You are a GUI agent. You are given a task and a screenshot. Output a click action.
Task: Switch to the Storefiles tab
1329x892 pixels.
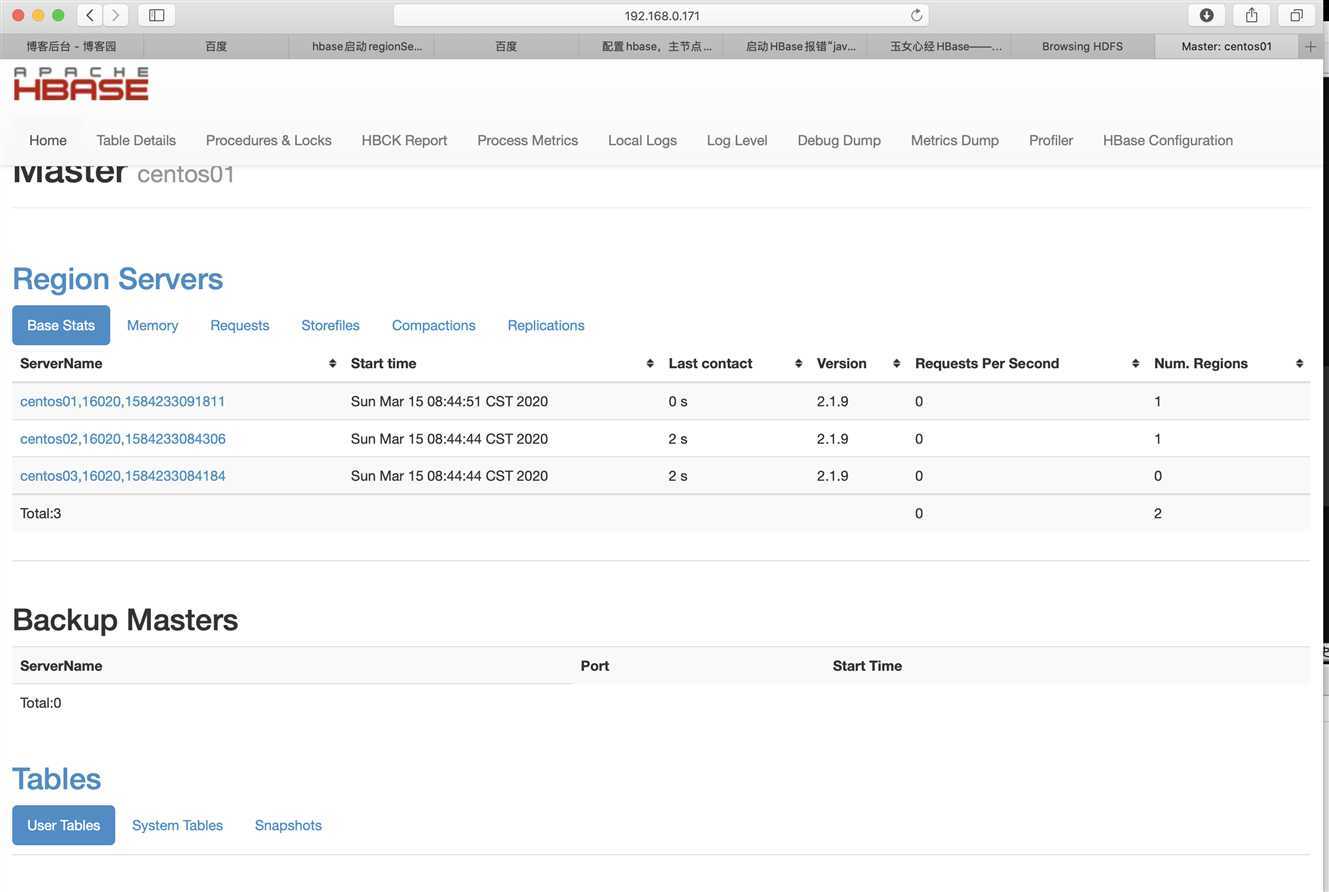point(330,325)
